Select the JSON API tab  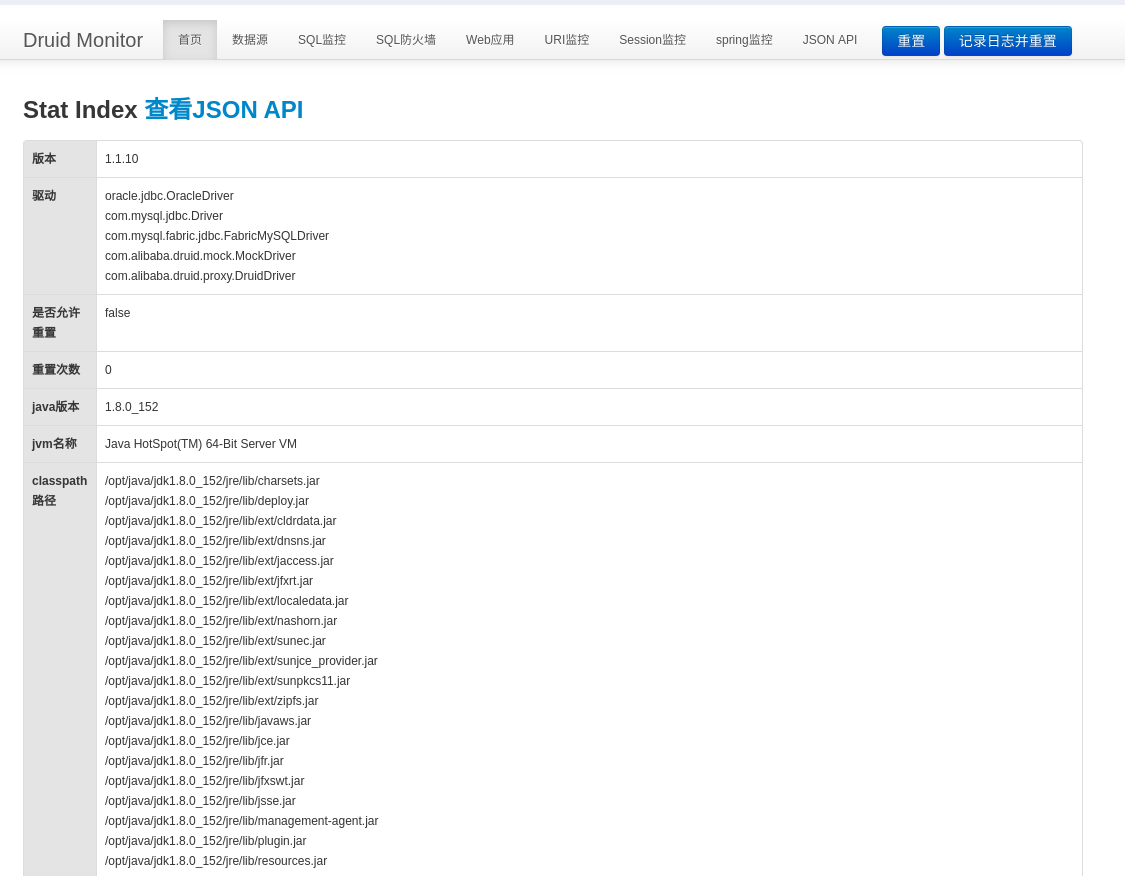click(x=829, y=40)
